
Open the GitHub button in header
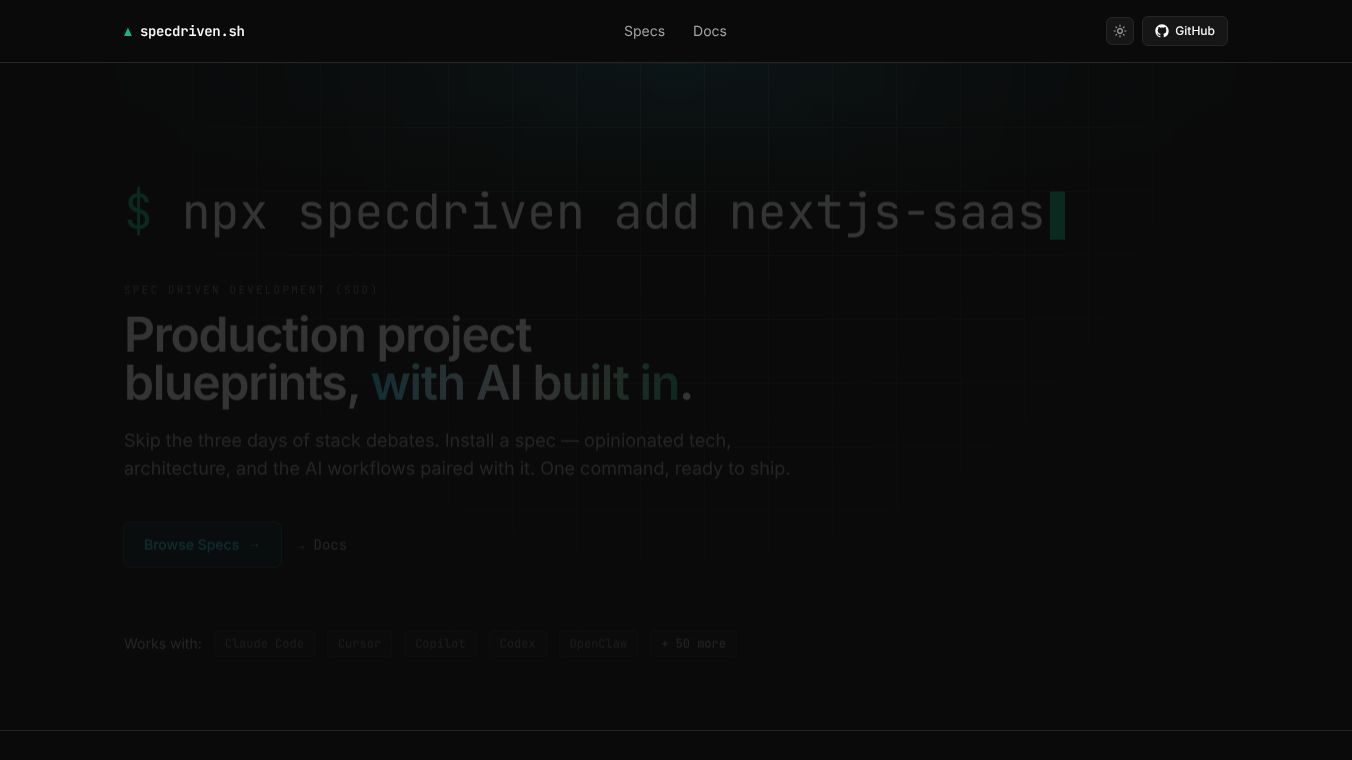click(x=1185, y=31)
